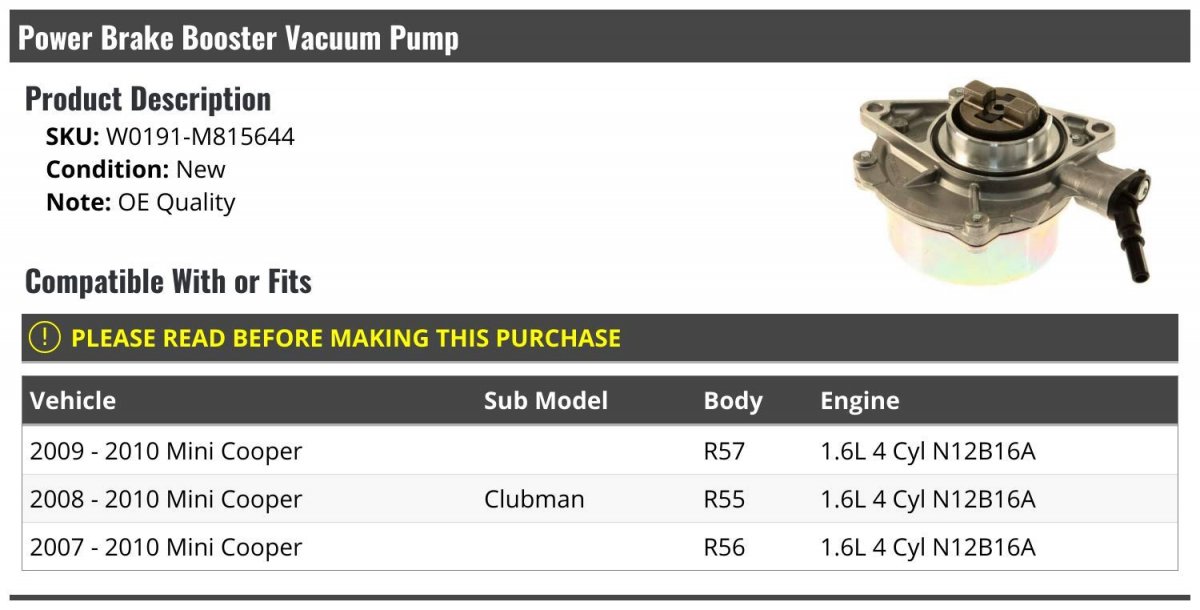The height and width of the screenshot is (610, 1200).
Task: Select the Power Brake Booster Vacuum Pump title
Action: [x=238, y=38]
